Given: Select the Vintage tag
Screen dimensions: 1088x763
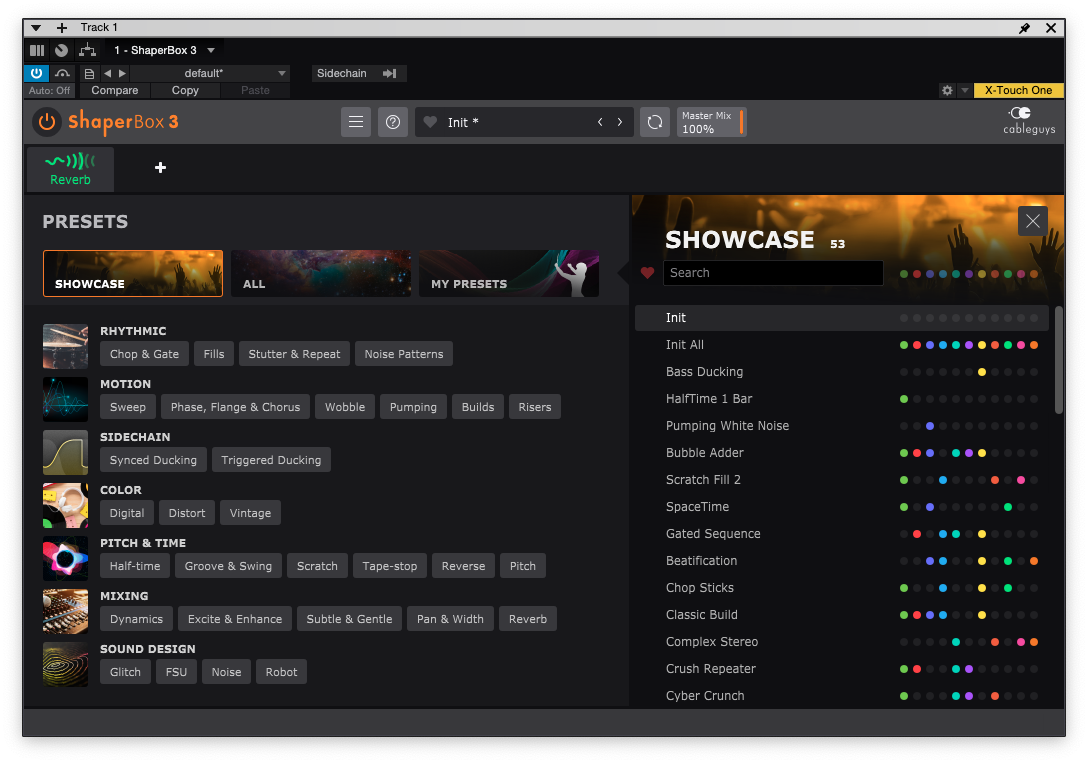Looking at the screenshot, I should 250,513.
